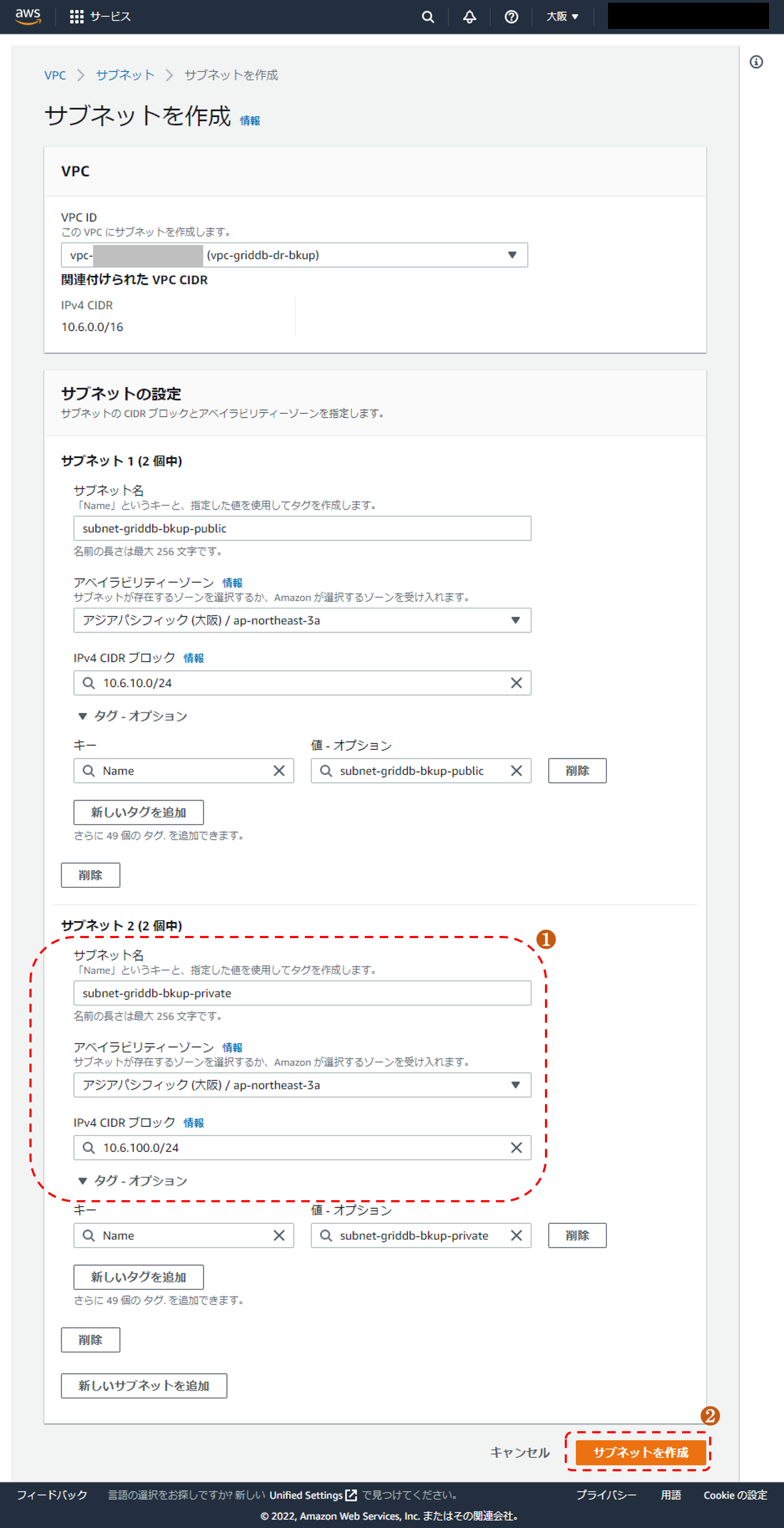Open the 大阪 region dropdown
The image size is (784, 1528).
[562, 17]
